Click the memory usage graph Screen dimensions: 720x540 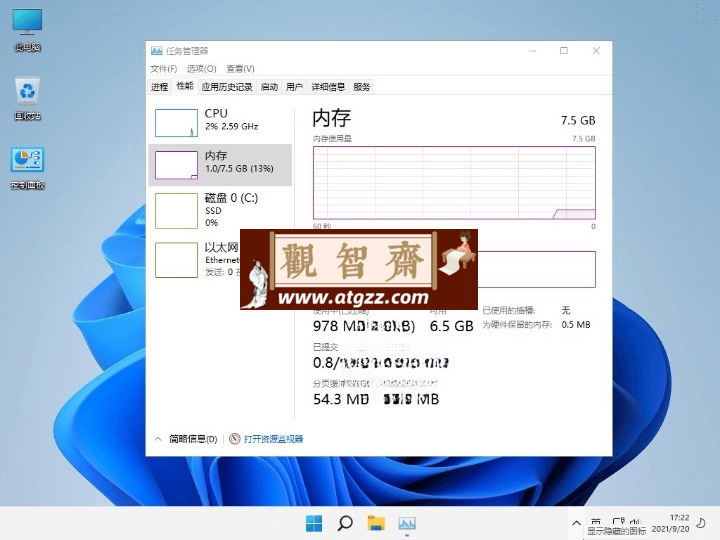point(454,183)
